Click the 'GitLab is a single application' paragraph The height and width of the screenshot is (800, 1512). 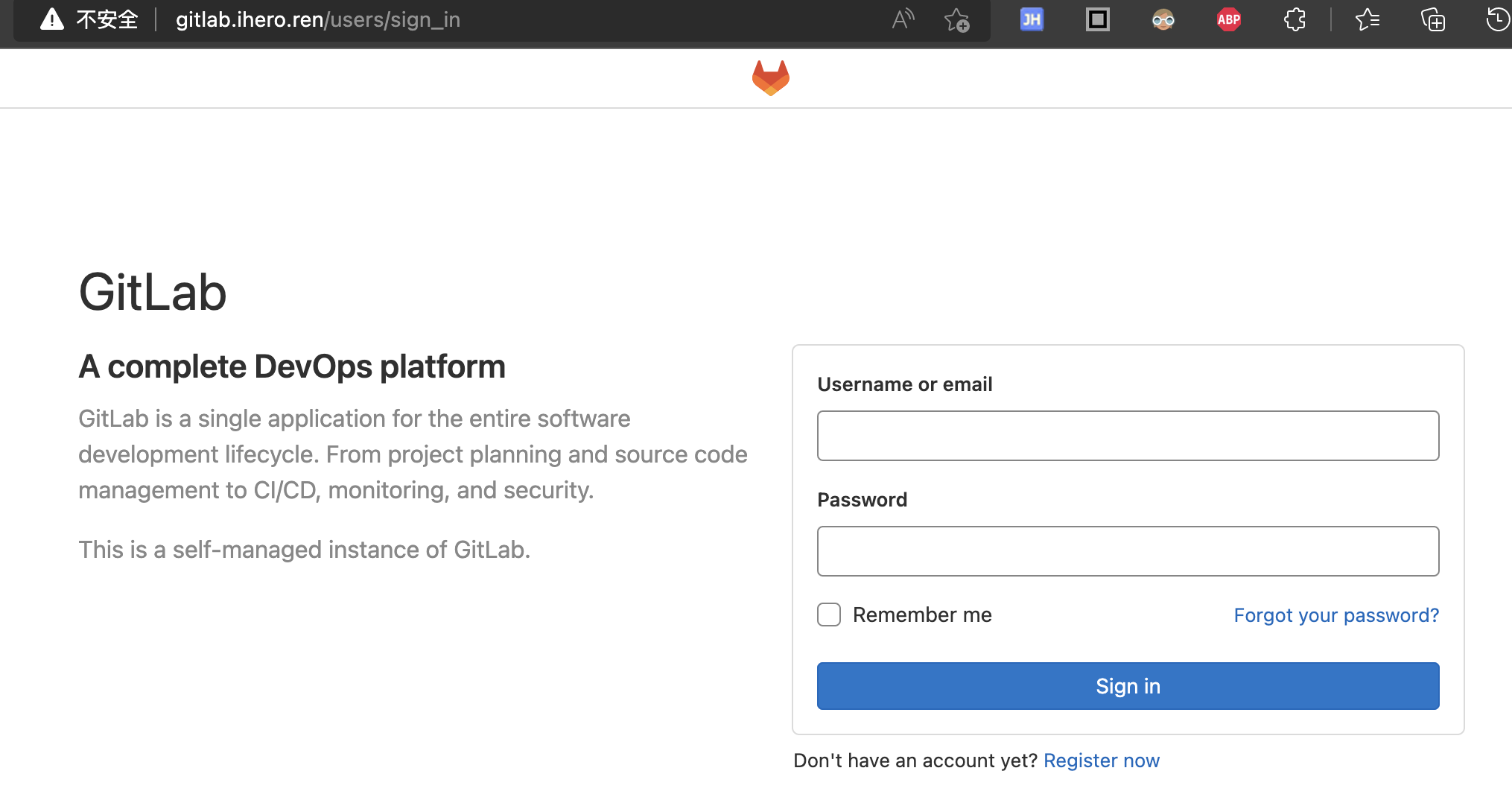pyautogui.click(x=413, y=454)
